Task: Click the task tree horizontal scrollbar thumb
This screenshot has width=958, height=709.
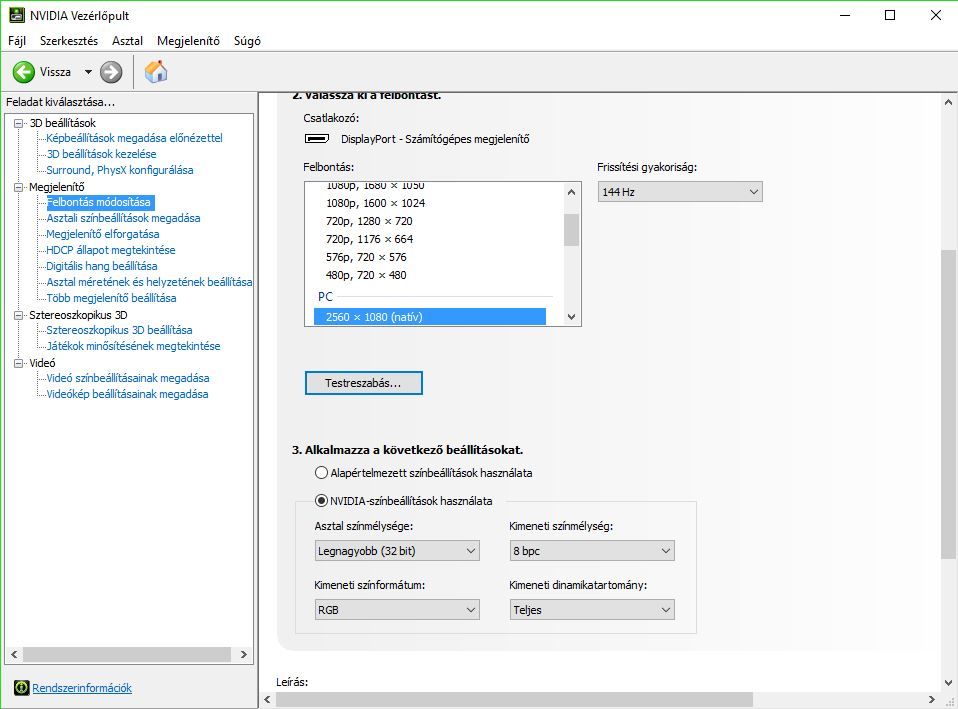Action: coord(126,655)
